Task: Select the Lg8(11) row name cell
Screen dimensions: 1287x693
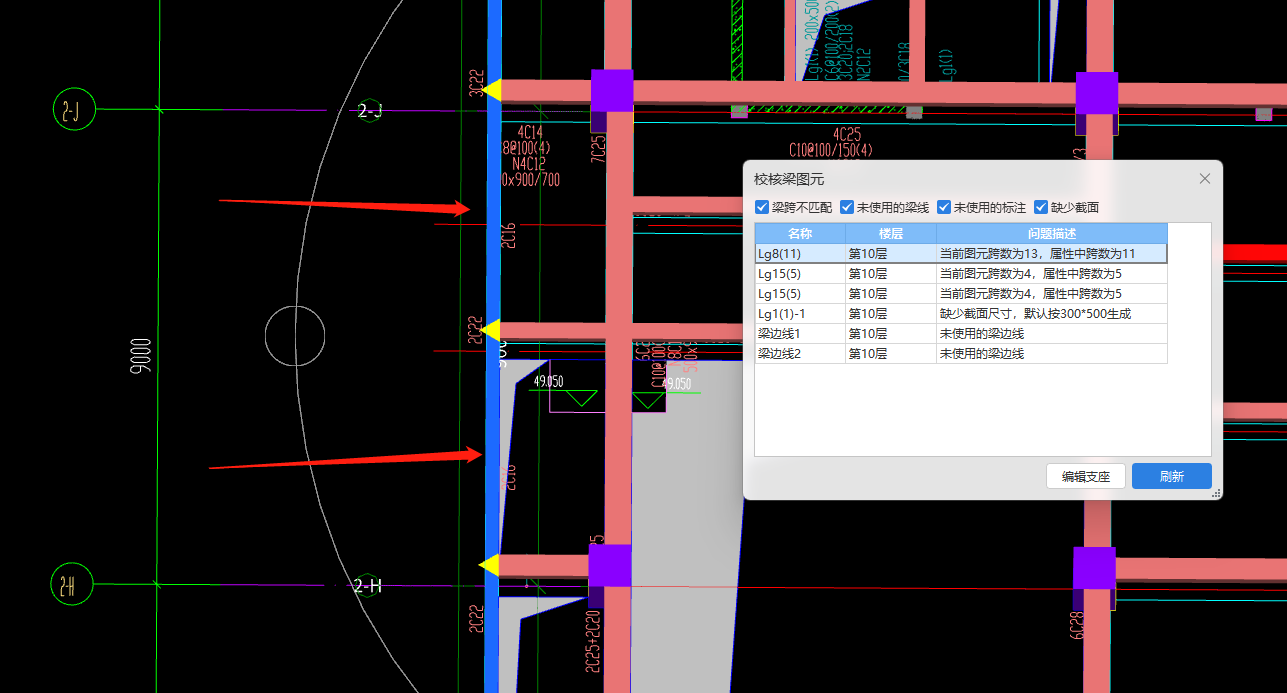Action: pyautogui.click(x=800, y=254)
